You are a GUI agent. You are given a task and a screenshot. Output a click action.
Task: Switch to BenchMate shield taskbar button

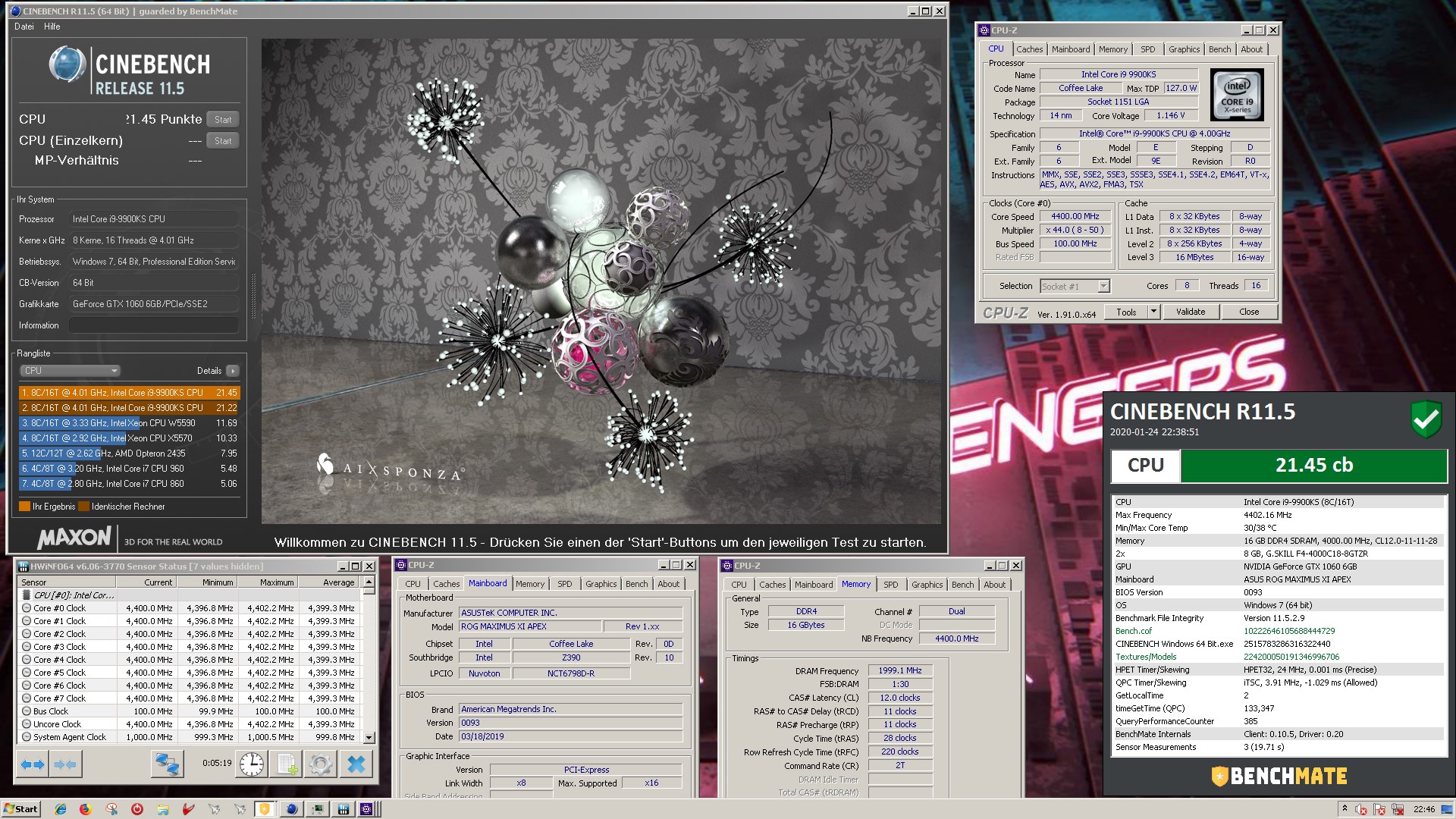265,809
